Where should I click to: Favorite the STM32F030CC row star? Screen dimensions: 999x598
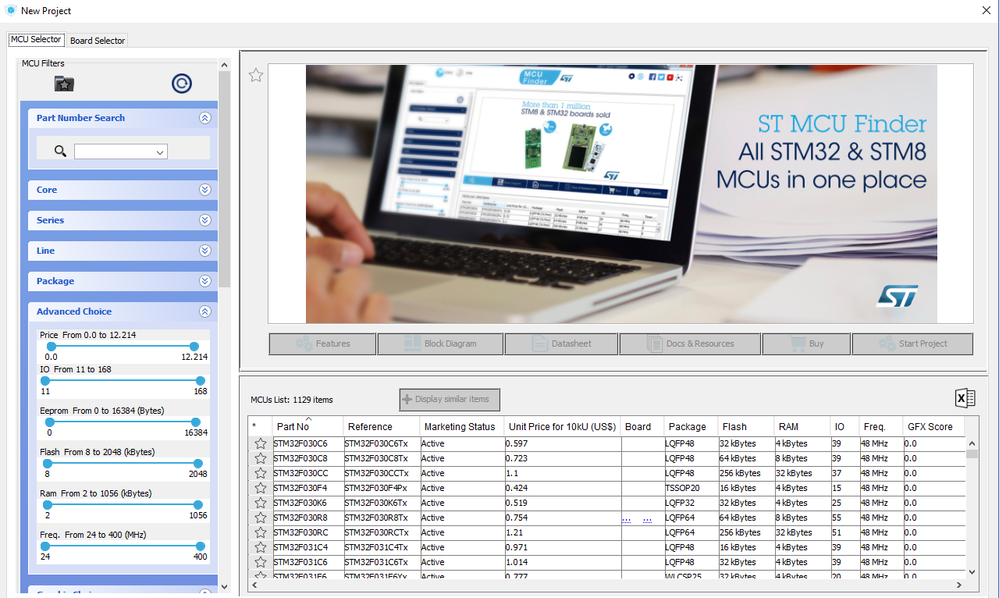pos(260,473)
